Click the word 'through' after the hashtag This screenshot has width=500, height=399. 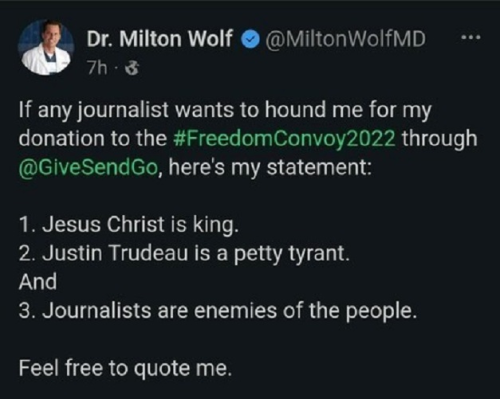440,139
